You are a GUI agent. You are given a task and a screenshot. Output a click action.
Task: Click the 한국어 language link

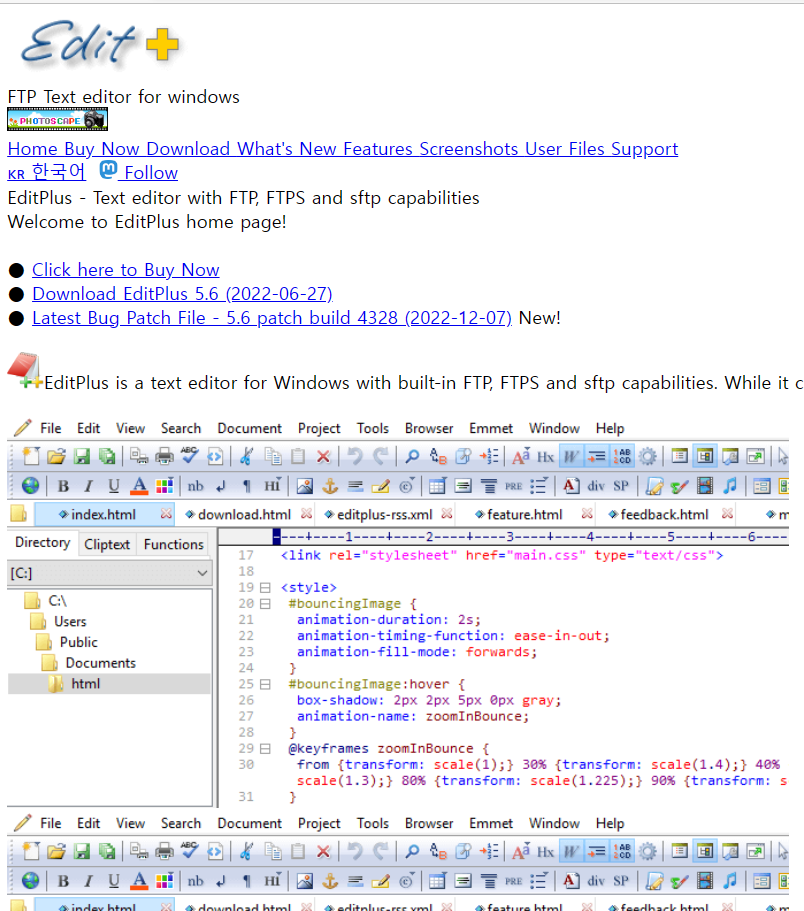tap(46, 172)
